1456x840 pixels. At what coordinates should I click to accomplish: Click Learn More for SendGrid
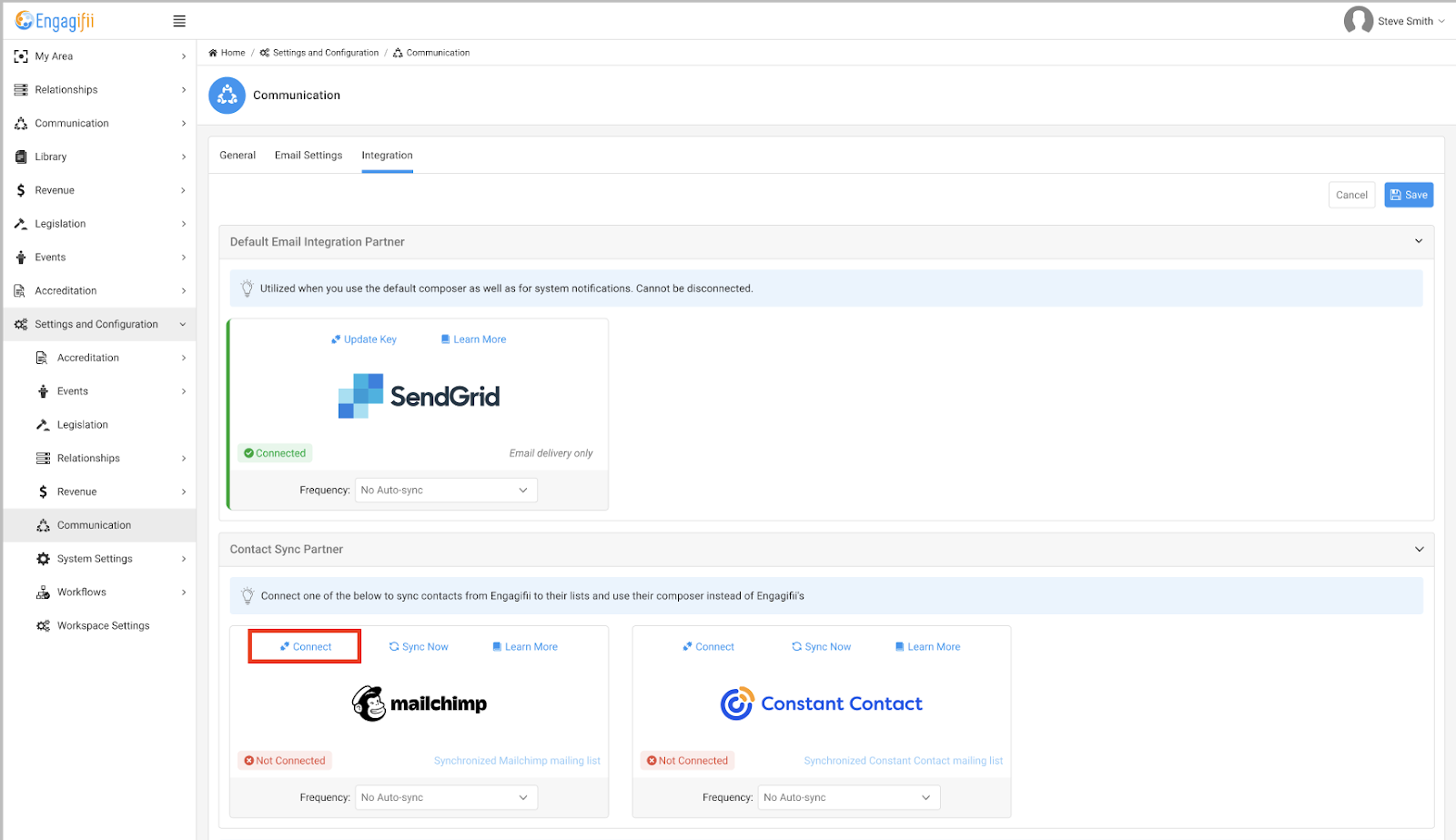(x=473, y=339)
